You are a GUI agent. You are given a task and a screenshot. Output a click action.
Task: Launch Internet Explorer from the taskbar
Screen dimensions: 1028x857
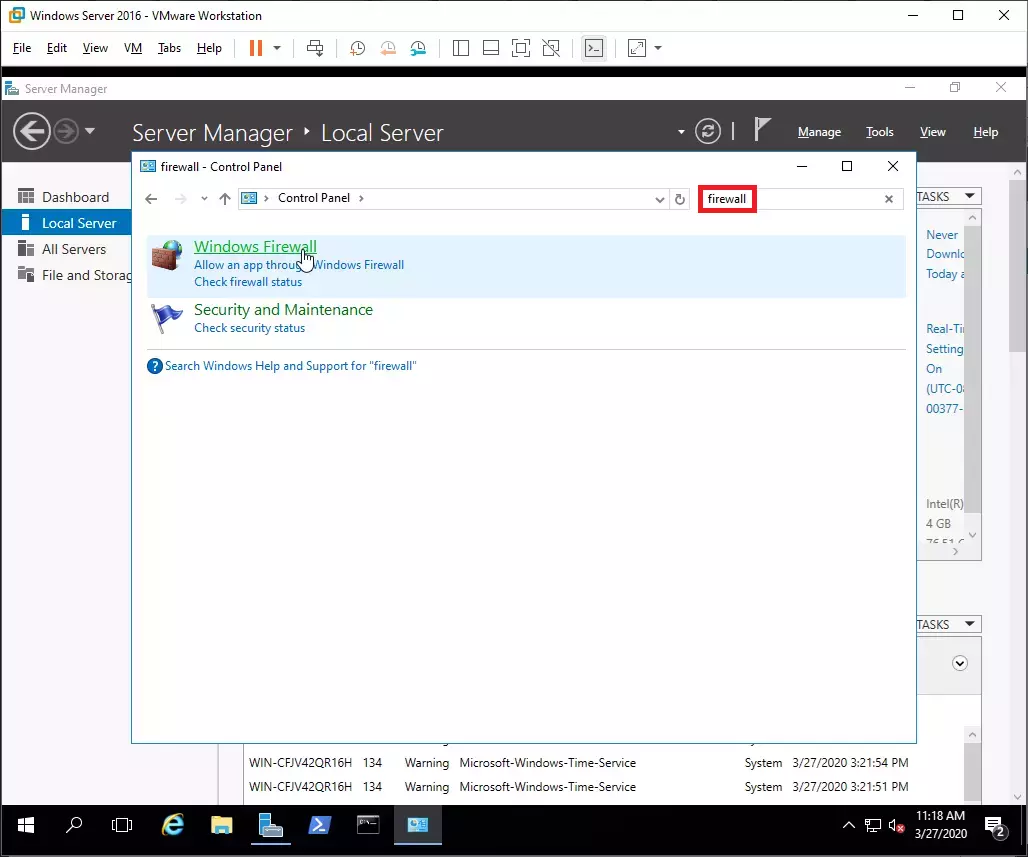click(x=173, y=825)
